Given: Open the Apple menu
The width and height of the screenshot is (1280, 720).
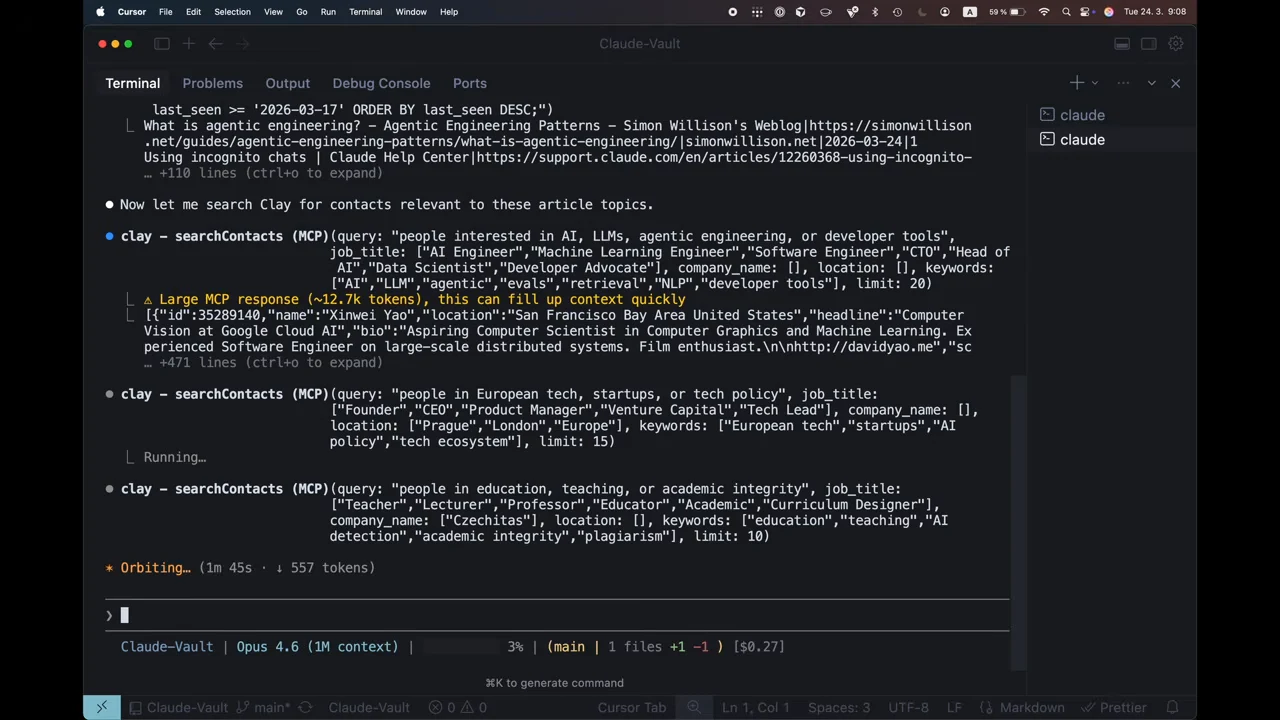Looking at the screenshot, I should point(100,12).
